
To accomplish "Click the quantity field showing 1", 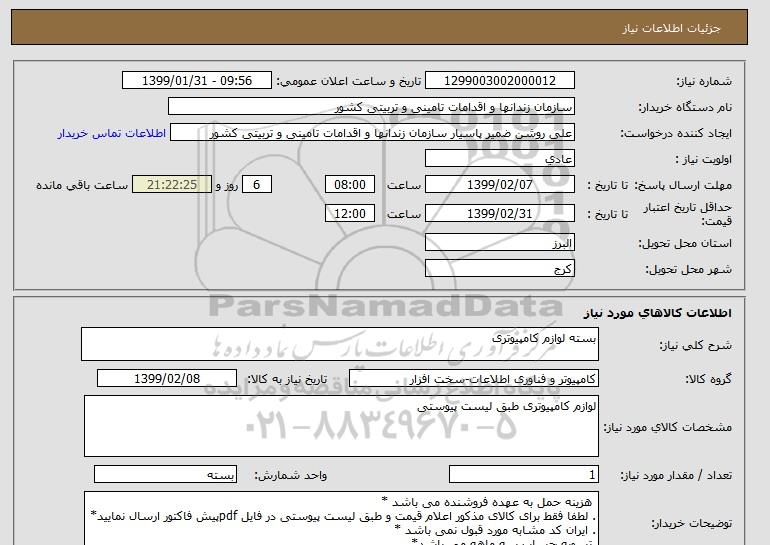I will click(524, 474).
